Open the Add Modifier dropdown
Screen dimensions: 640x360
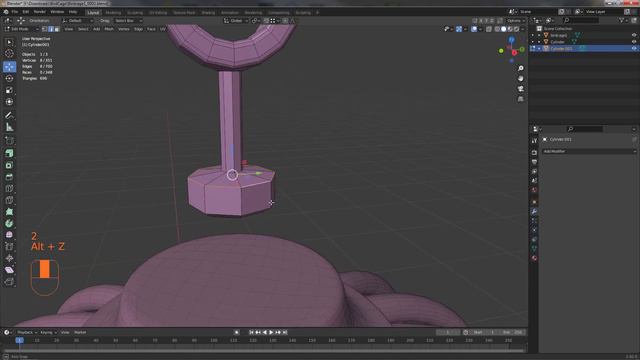(x=589, y=151)
